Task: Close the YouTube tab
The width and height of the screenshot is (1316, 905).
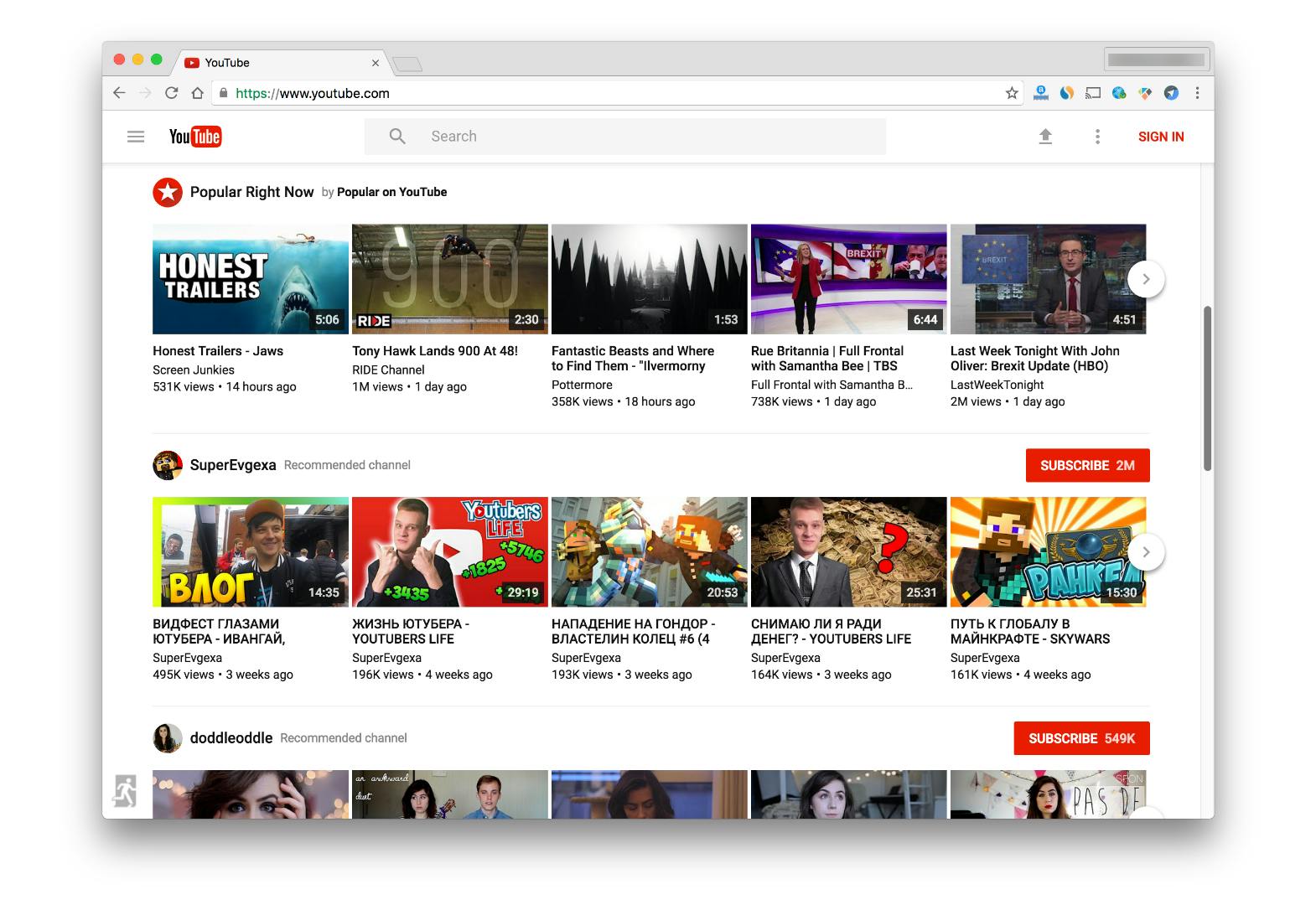Action: (x=376, y=63)
